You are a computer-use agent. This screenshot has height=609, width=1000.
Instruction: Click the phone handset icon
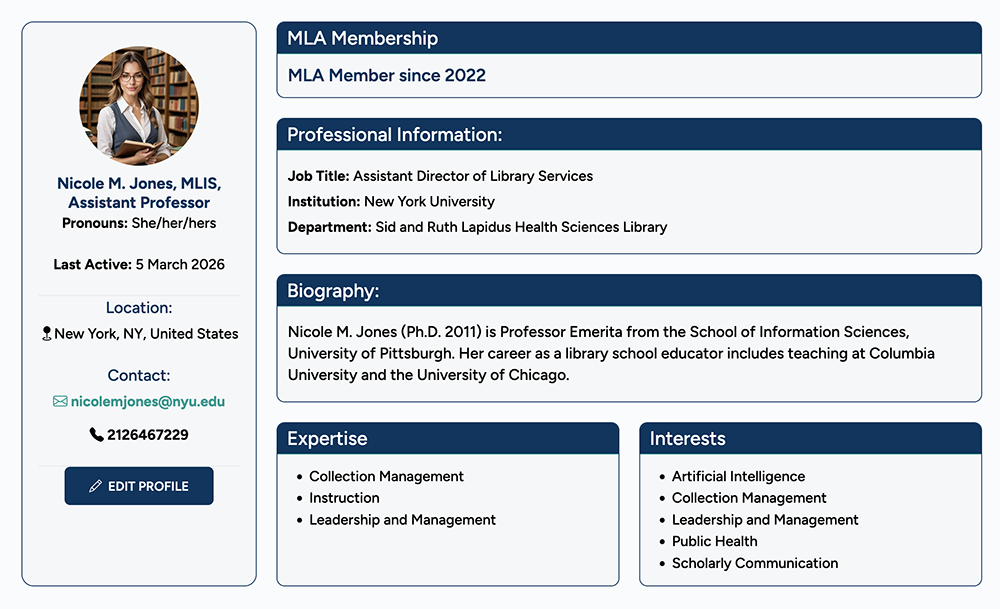pos(96,435)
